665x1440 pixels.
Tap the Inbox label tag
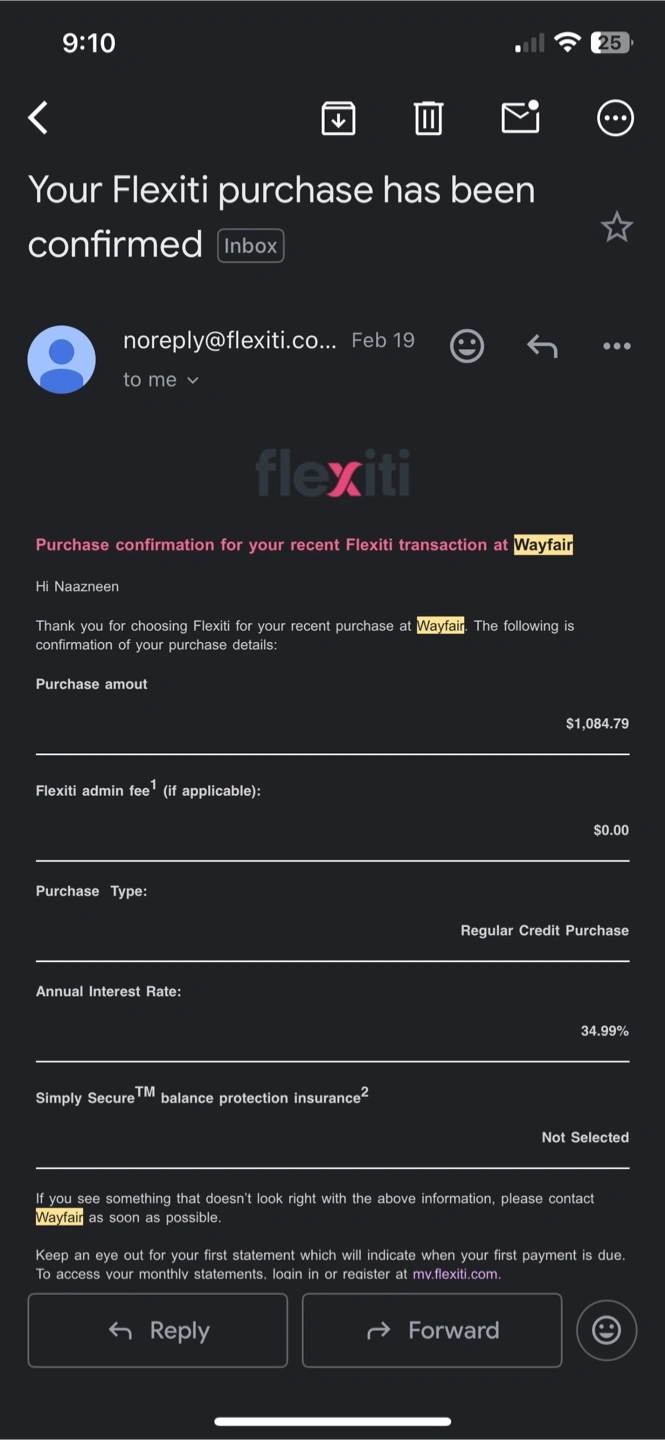(251, 245)
